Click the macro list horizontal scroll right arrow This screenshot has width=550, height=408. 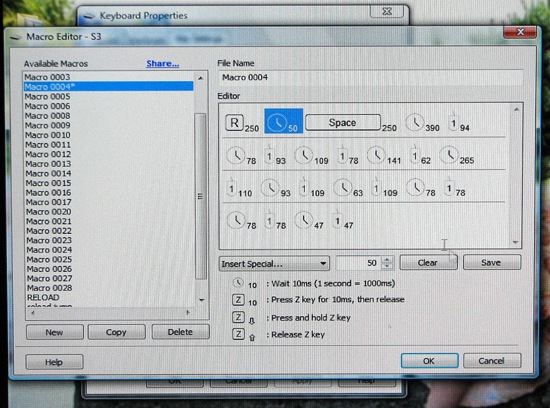188,312
